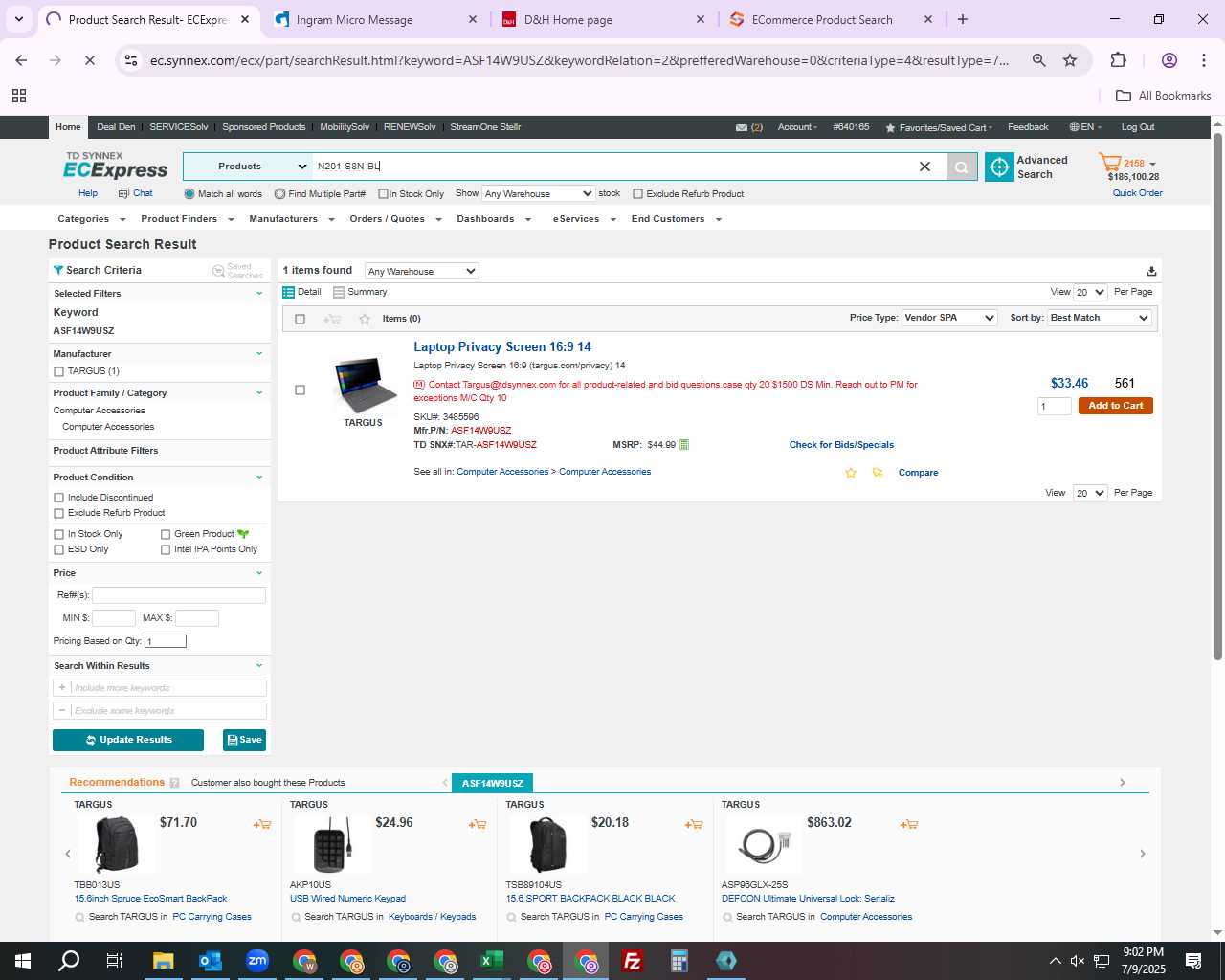Open the Product Finders menu
Screen dimensions: 1225x980
187,219
